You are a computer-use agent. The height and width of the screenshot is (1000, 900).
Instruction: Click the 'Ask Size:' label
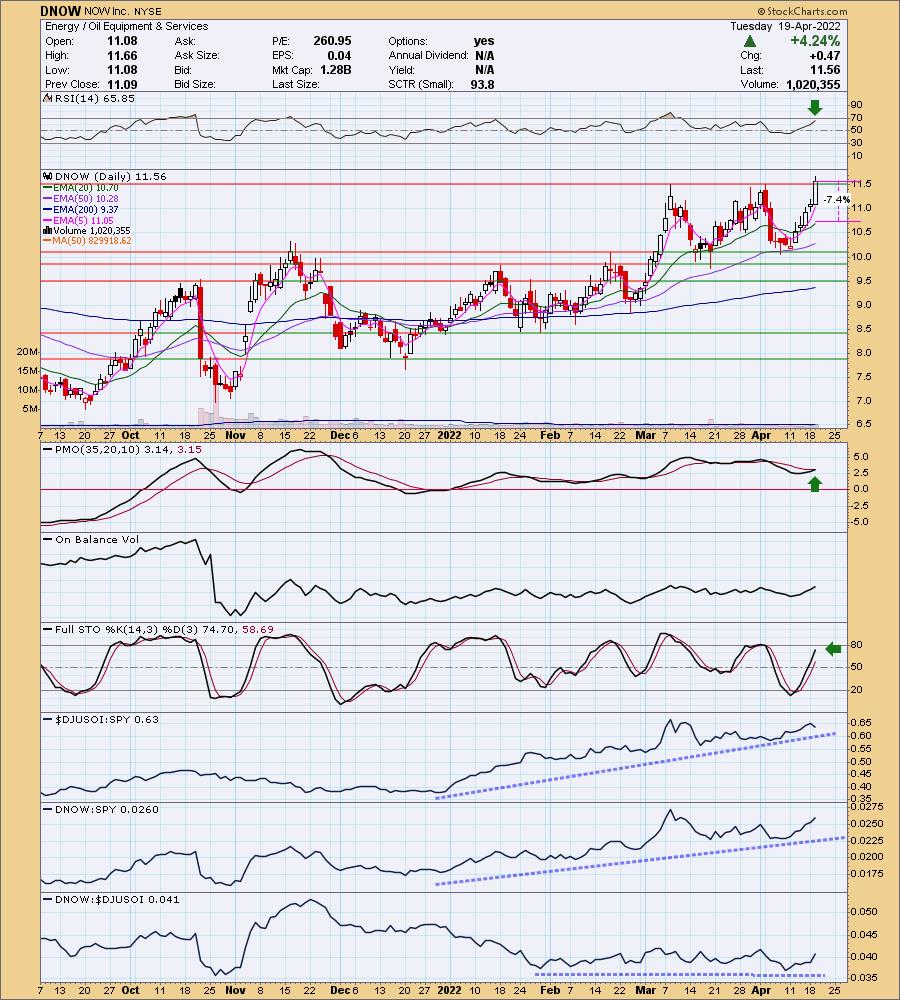coord(197,55)
